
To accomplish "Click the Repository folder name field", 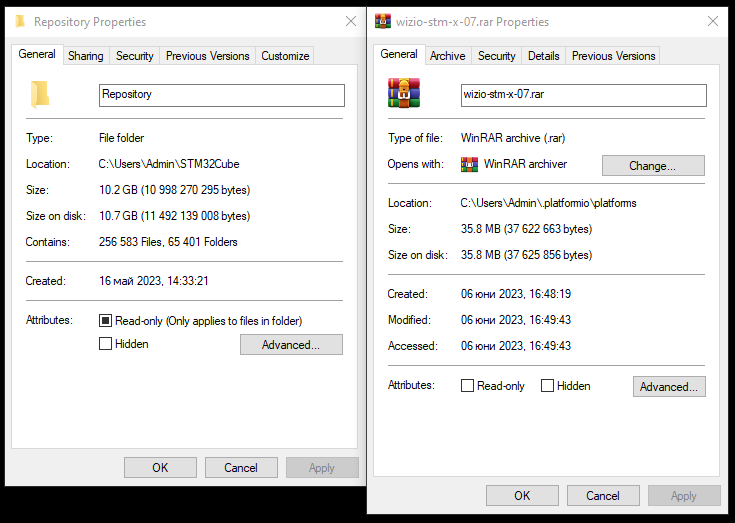I will (x=222, y=95).
